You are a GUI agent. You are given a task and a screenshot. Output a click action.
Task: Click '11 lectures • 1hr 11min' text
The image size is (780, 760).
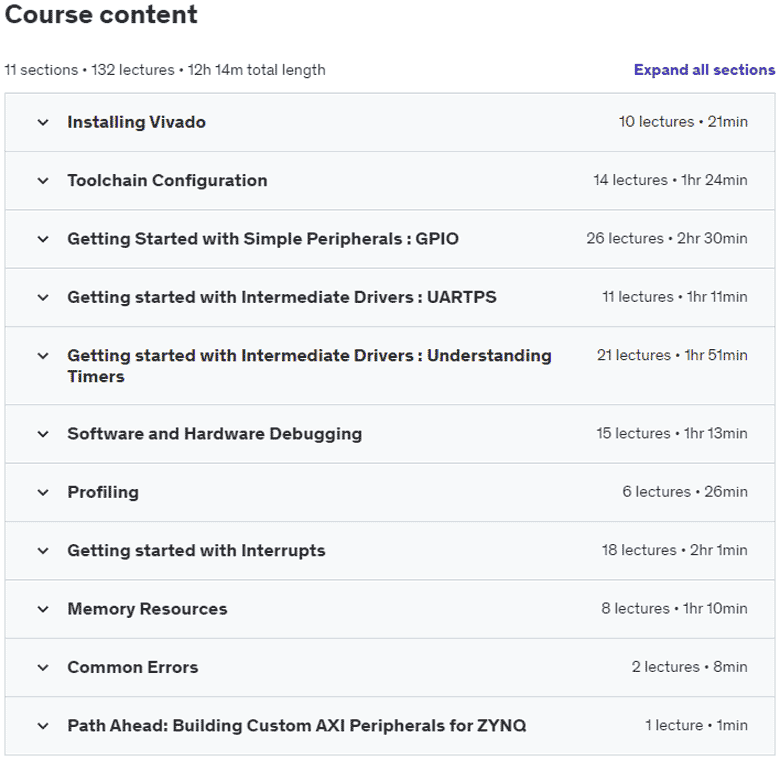click(675, 296)
